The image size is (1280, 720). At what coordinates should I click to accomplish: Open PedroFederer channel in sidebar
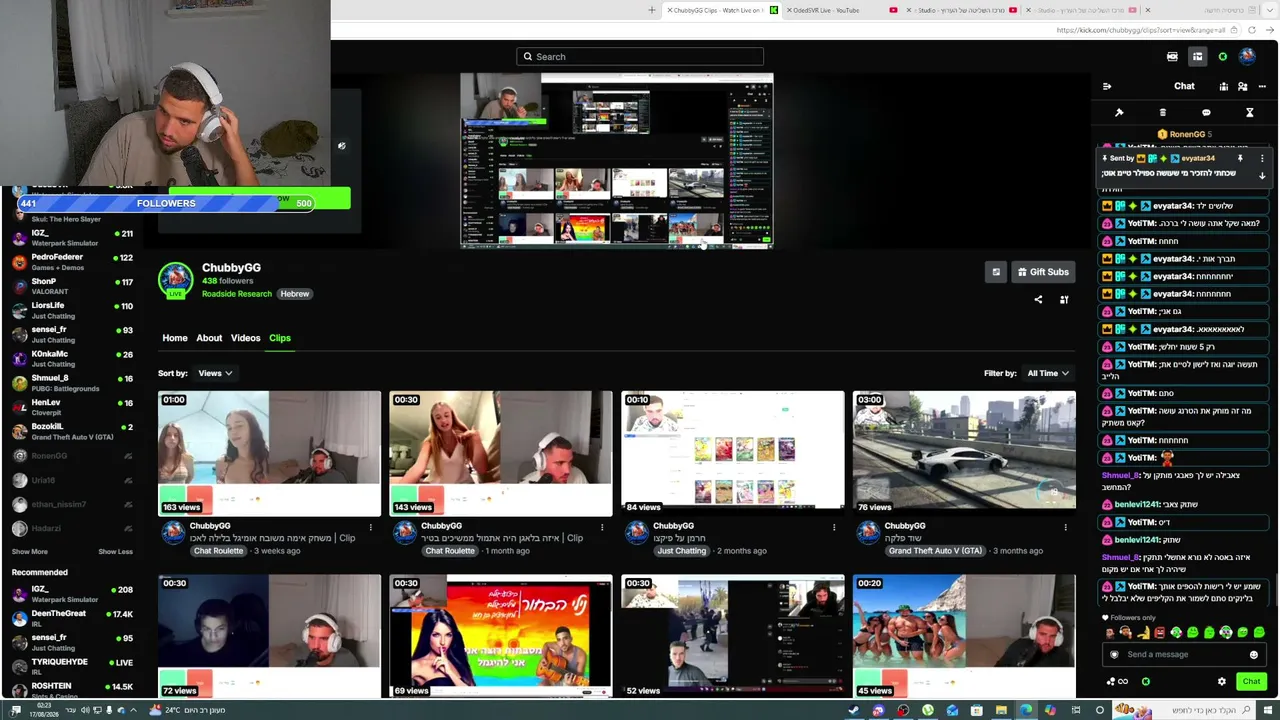point(72,262)
